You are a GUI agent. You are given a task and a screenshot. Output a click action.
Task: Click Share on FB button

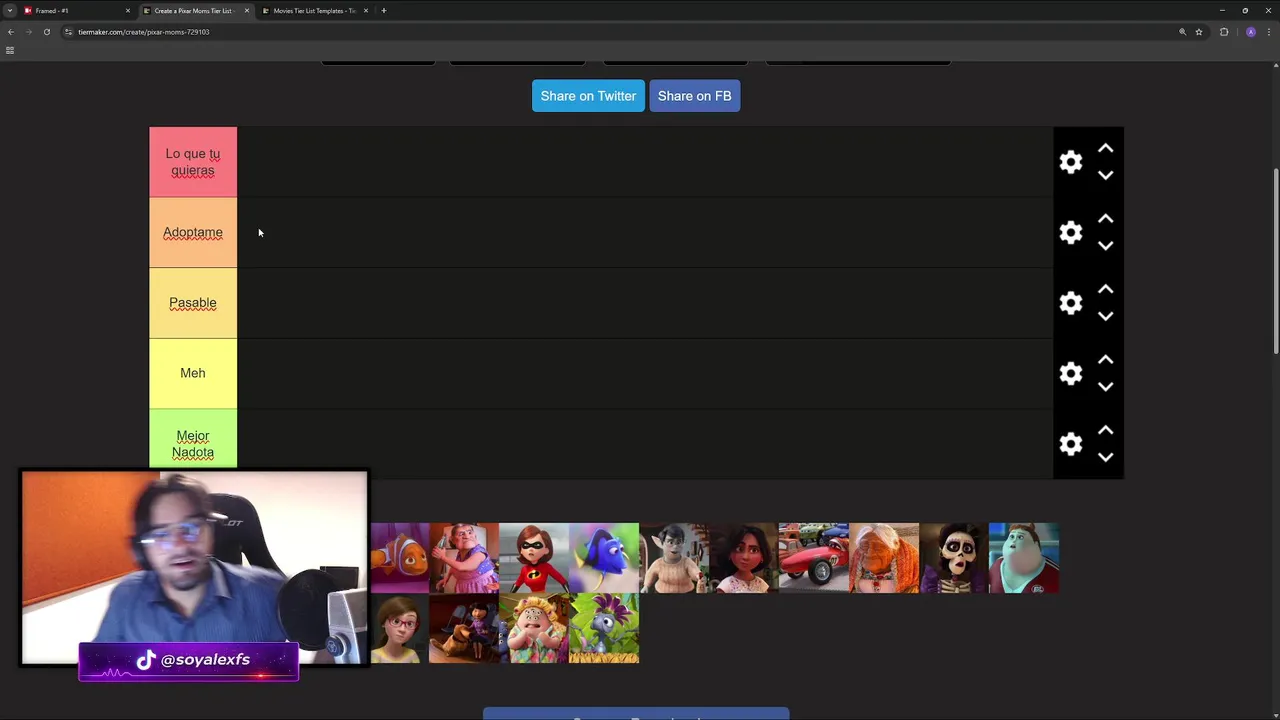click(694, 96)
